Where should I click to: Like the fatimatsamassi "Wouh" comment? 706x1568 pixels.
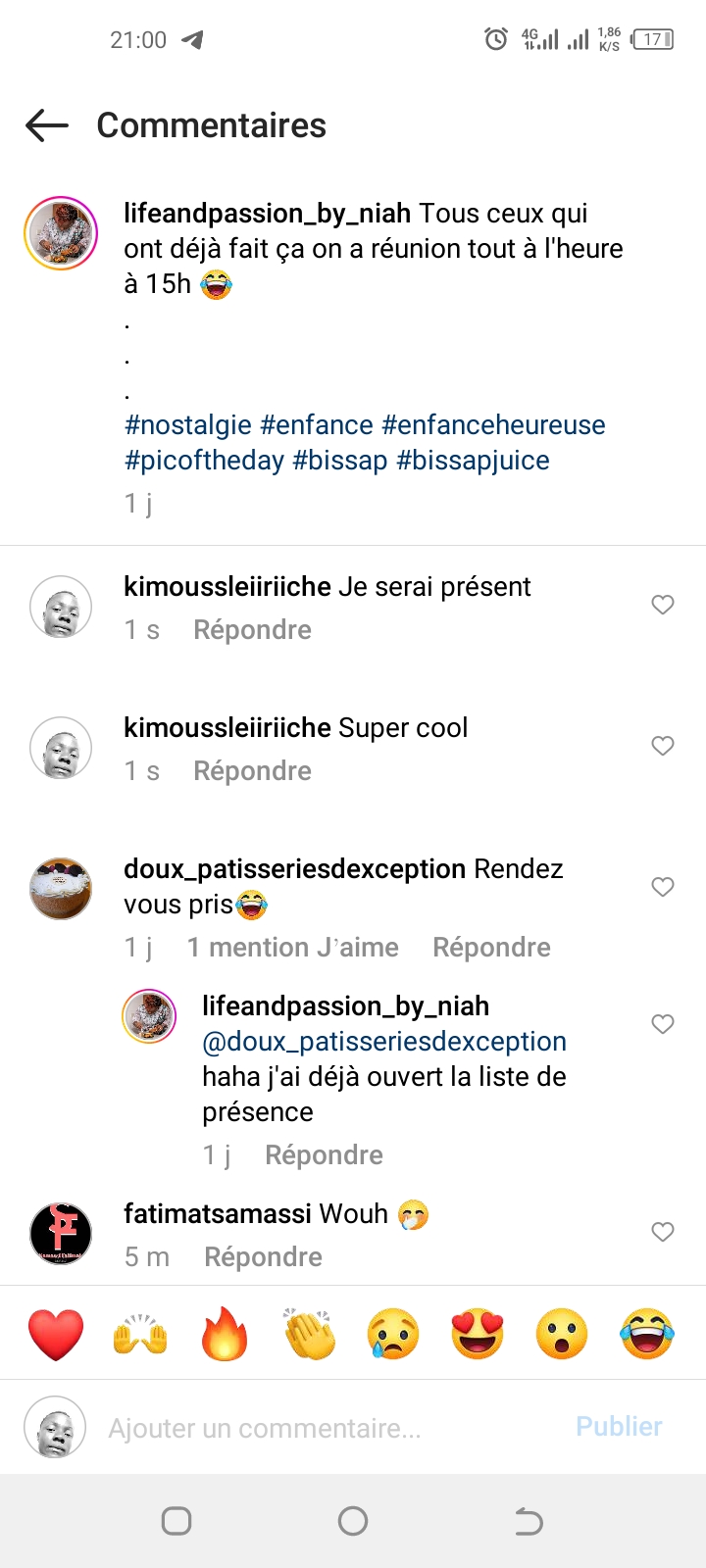coord(663,1232)
